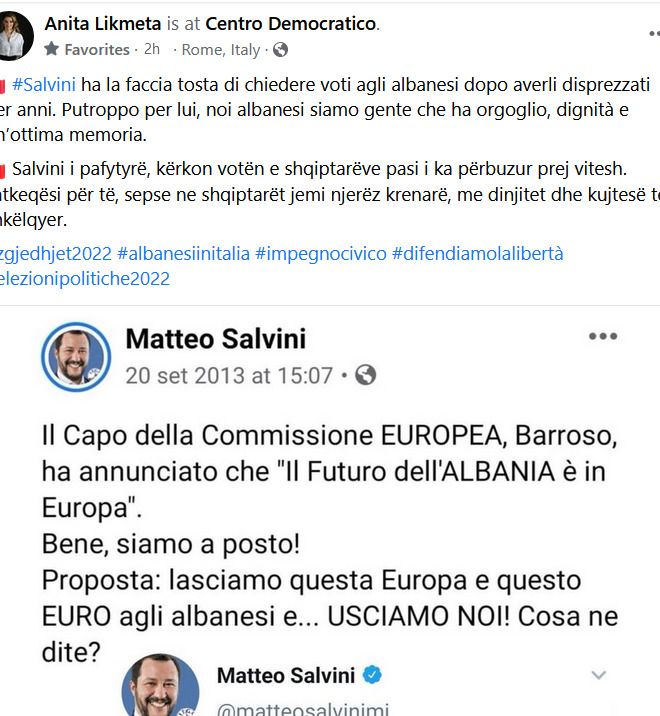660x716 pixels.
Task: Open the #Salvini hashtag
Action: point(44,84)
